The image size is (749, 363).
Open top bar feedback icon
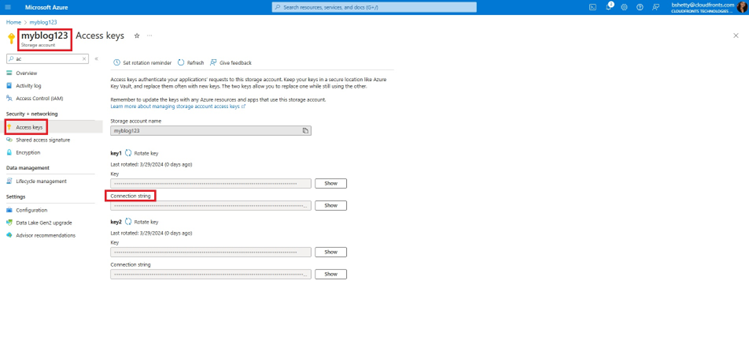[655, 7]
